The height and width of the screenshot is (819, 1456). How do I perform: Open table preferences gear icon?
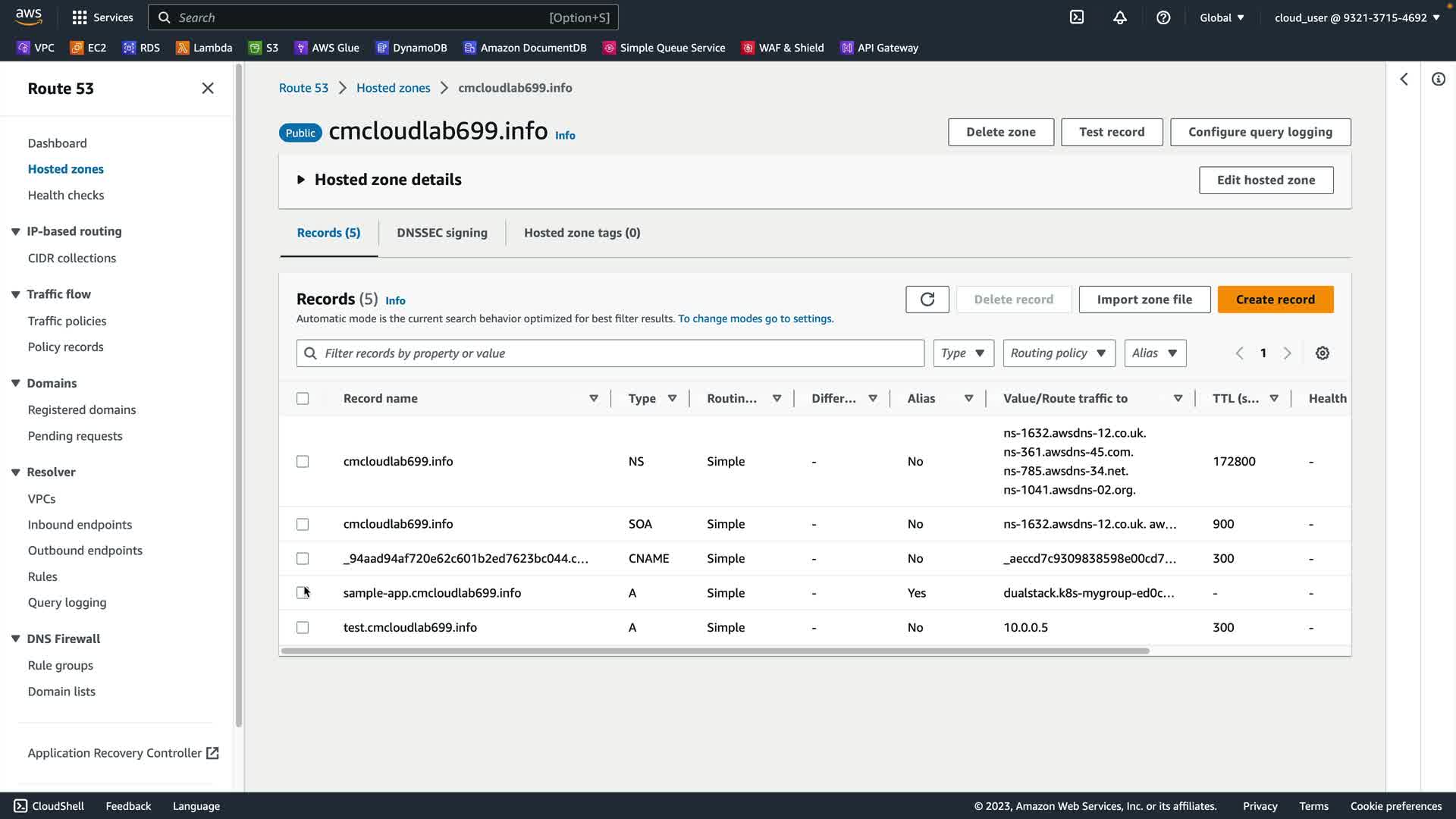click(x=1322, y=353)
